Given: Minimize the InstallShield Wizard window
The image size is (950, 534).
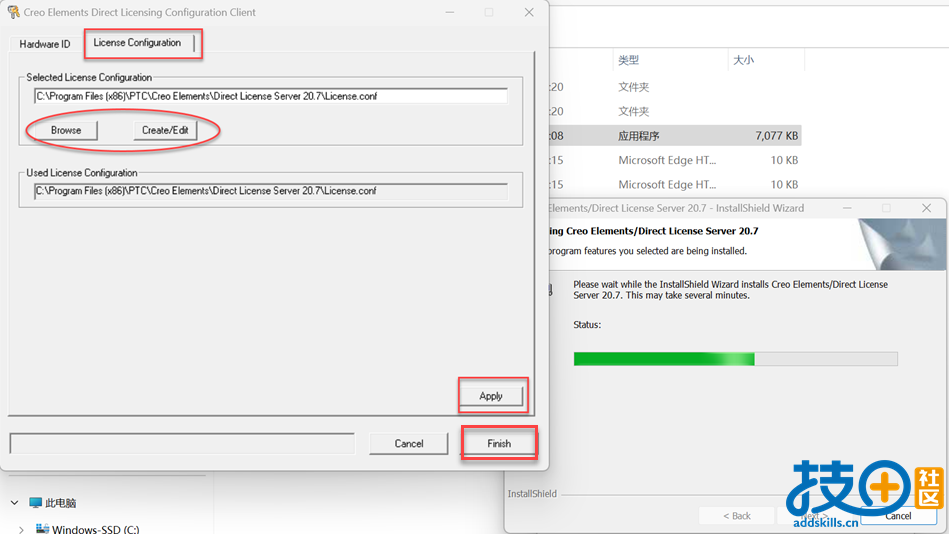Looking at the screenshot, I should point(847,208).
